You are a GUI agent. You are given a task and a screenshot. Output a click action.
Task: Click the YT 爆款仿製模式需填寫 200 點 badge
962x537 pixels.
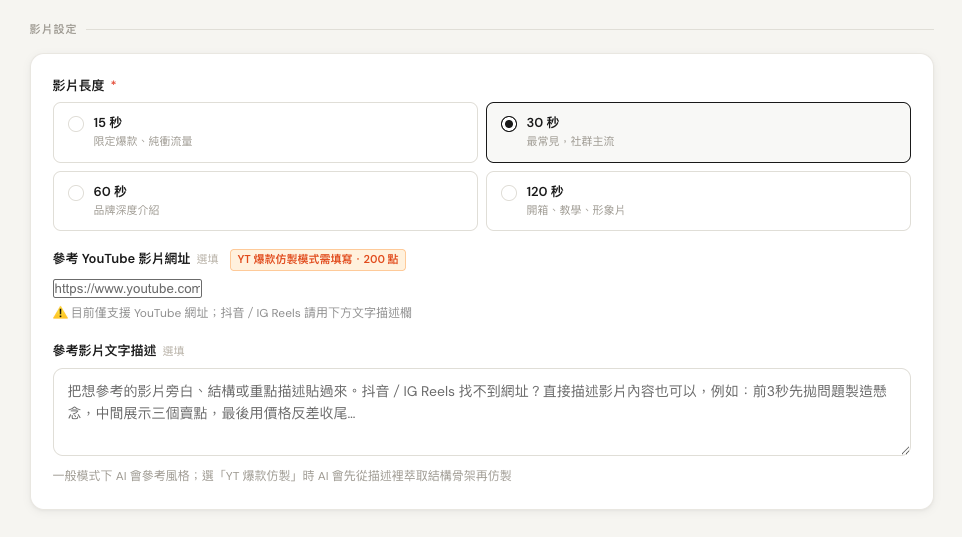coord(318,260)
